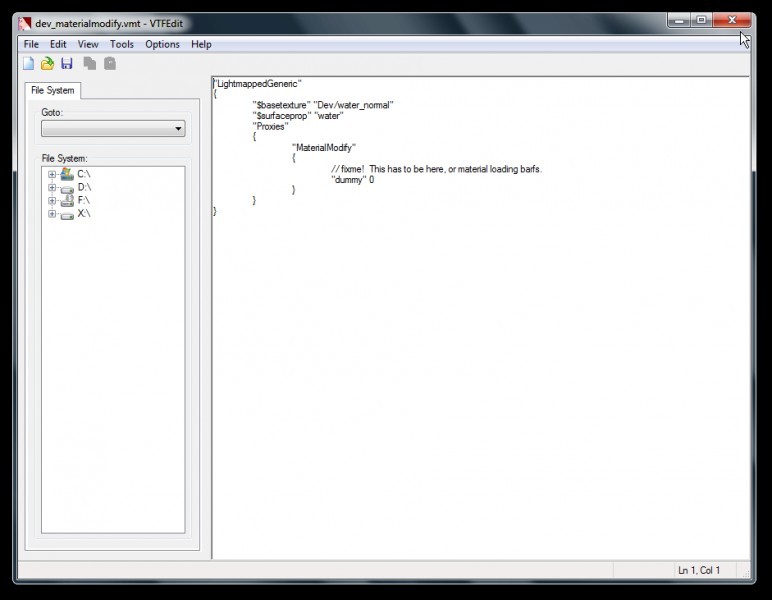Click the "MaterialModify" line
This screenshot has height=600, width=772.
pyautogui.click(x=323, y=148)
